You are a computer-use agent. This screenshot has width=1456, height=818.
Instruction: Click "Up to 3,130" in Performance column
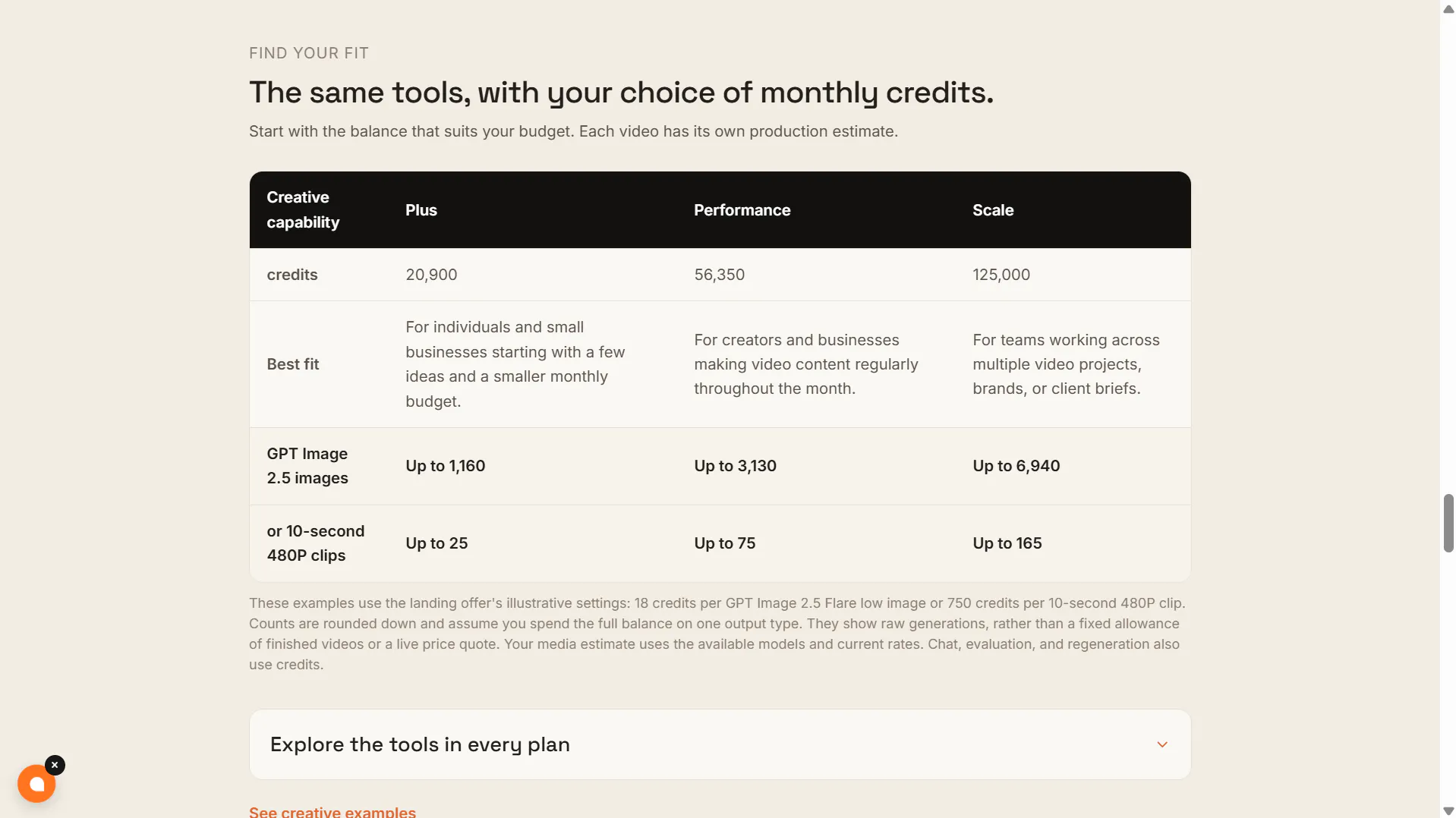[735, 466]
